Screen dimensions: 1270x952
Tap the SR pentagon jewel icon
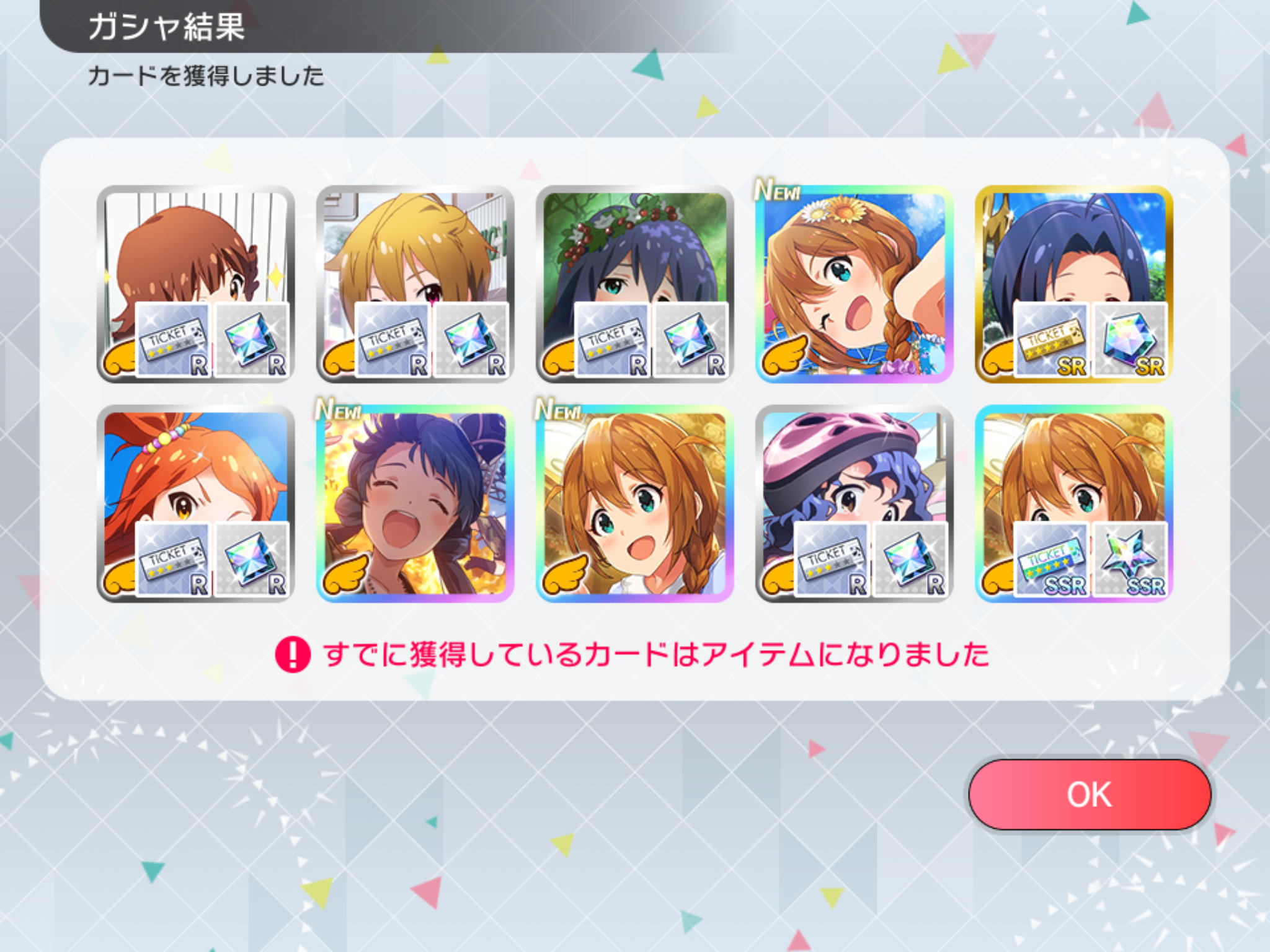(1129, 340)
